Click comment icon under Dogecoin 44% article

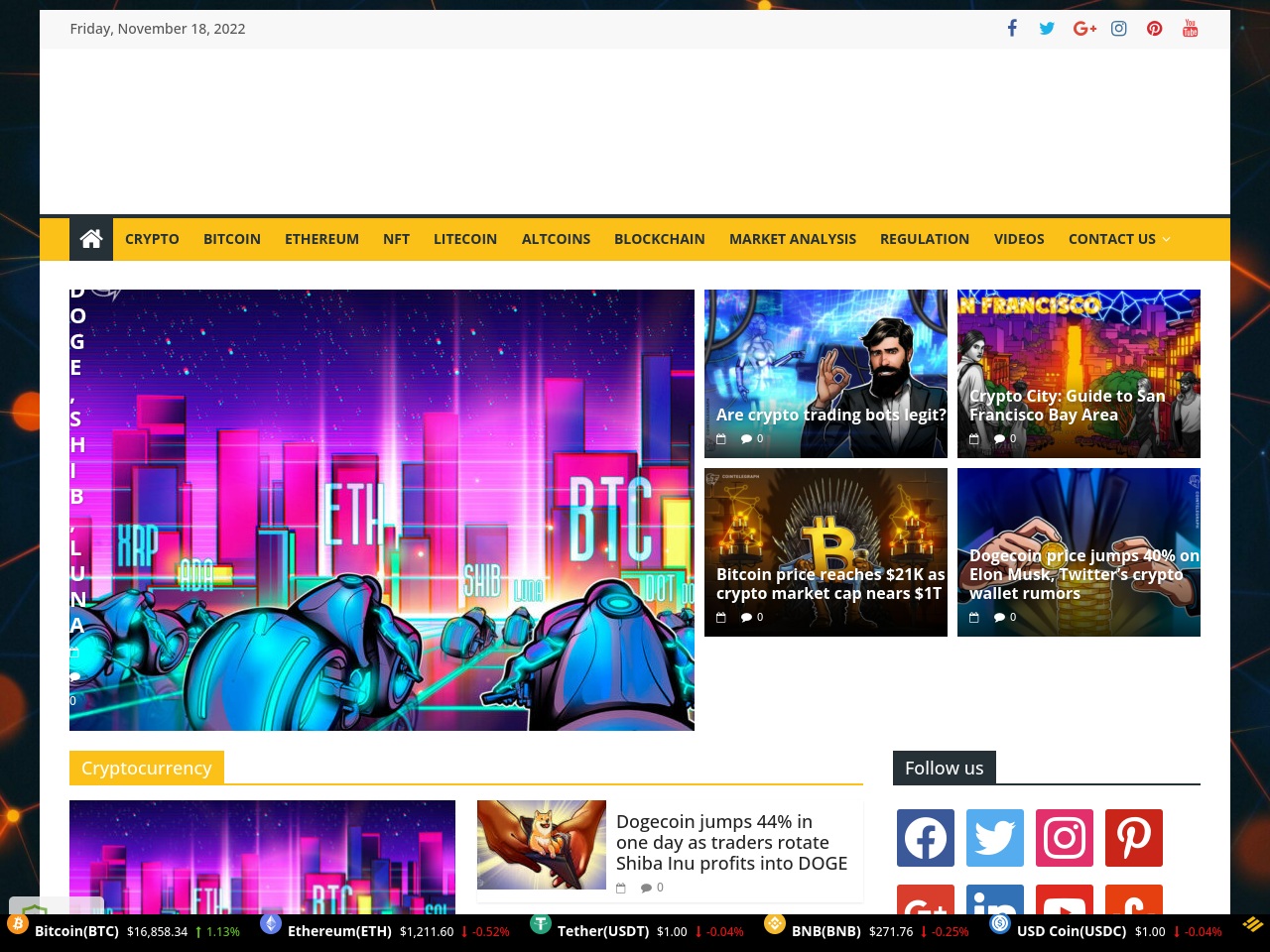click(x=646, y=888)
